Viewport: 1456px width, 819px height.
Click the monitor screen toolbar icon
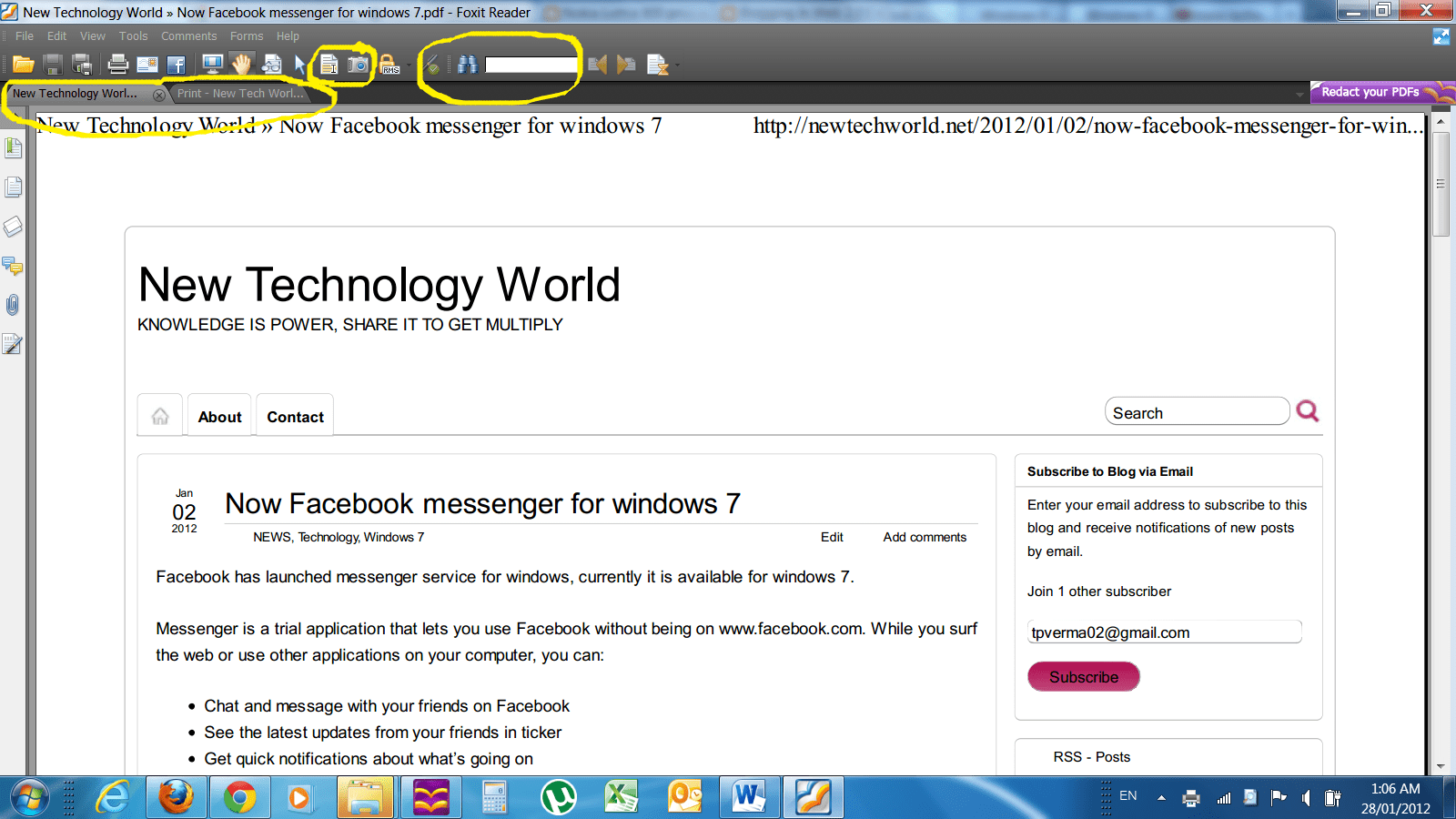213,65
